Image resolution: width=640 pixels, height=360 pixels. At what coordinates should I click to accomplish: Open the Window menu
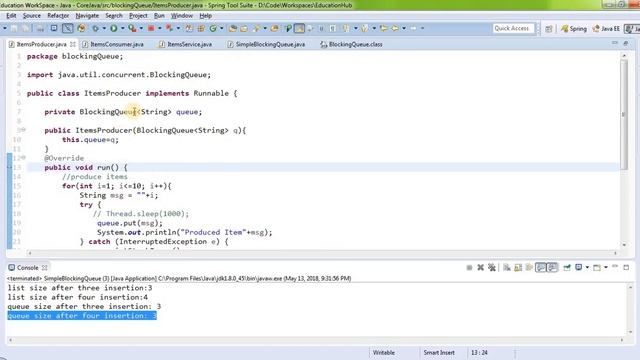[182, 16]
